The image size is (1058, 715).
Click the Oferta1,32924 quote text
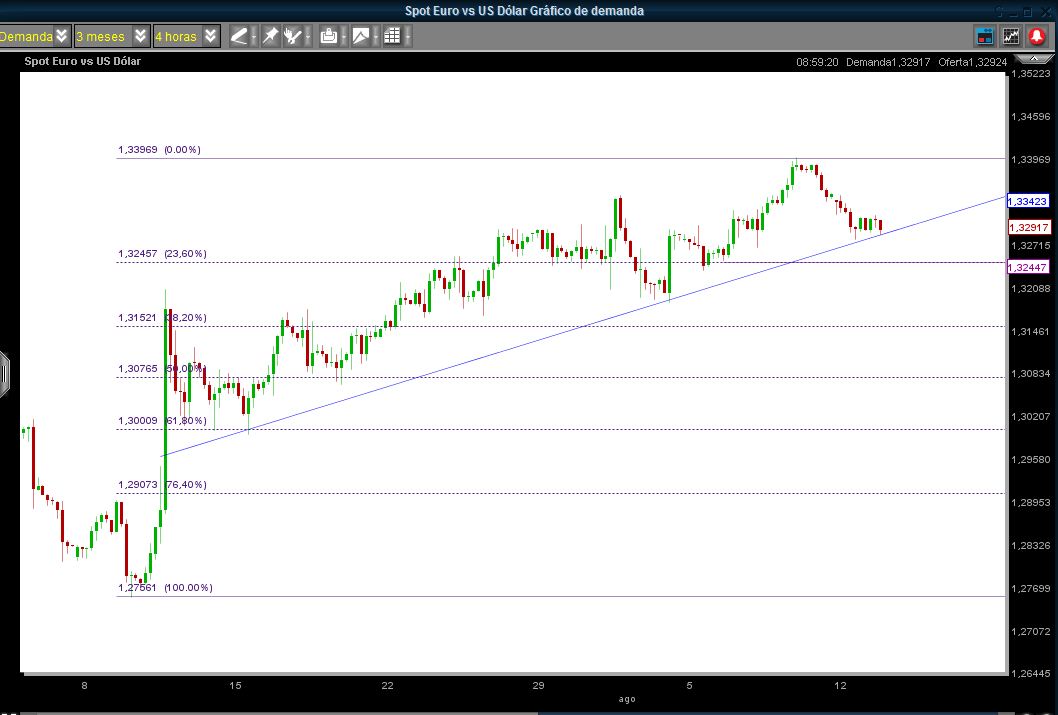[972, 62]
